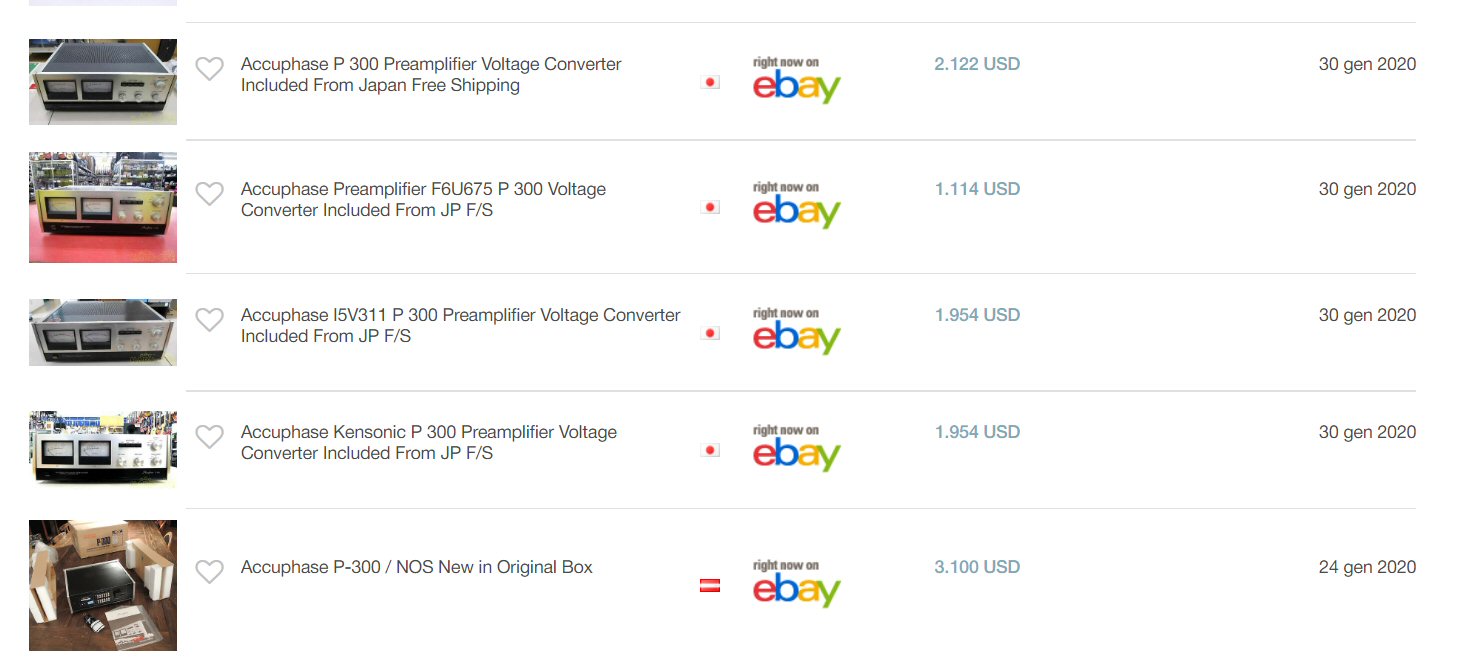Click Japan flag on F6U675 listing row
1472x660 pixels.
coord(710,208)
